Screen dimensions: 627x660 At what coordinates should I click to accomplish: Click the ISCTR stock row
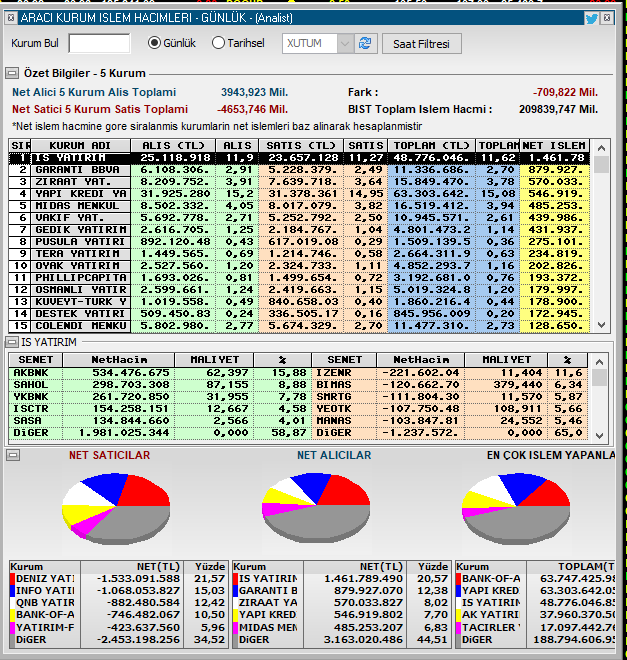(x=160, y=409)
